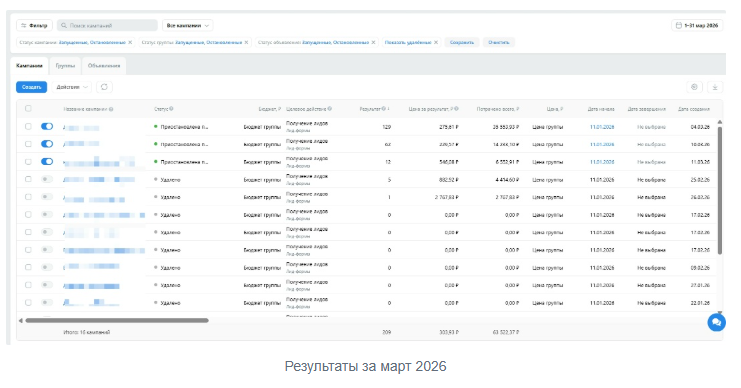
Task: Click the Фильтр button
Action: pos(34,26)
